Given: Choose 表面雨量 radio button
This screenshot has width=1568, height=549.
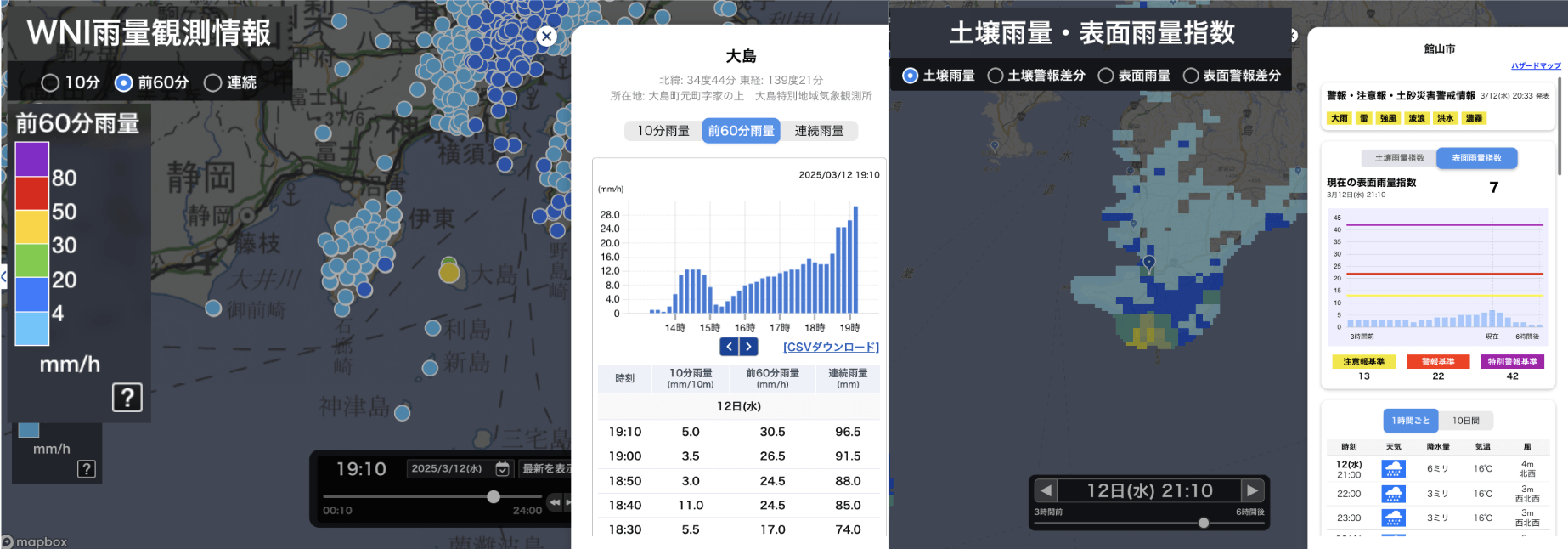Looking at the screenshot, I should click(x=1106, y=76).
